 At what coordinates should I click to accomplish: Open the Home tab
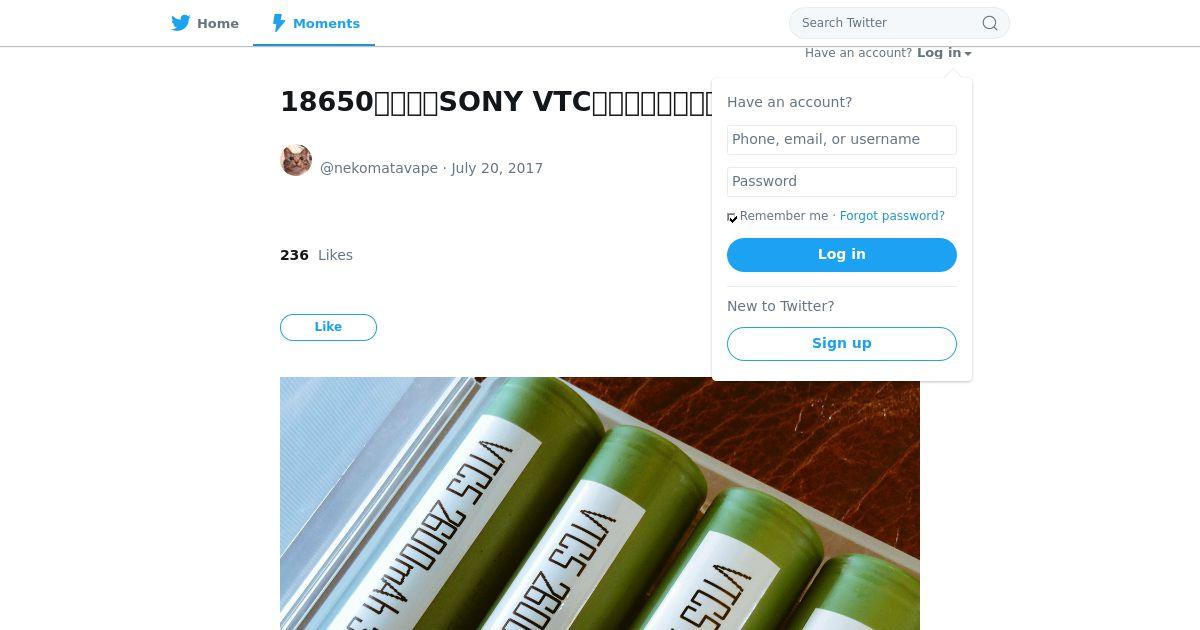(205, 23)
